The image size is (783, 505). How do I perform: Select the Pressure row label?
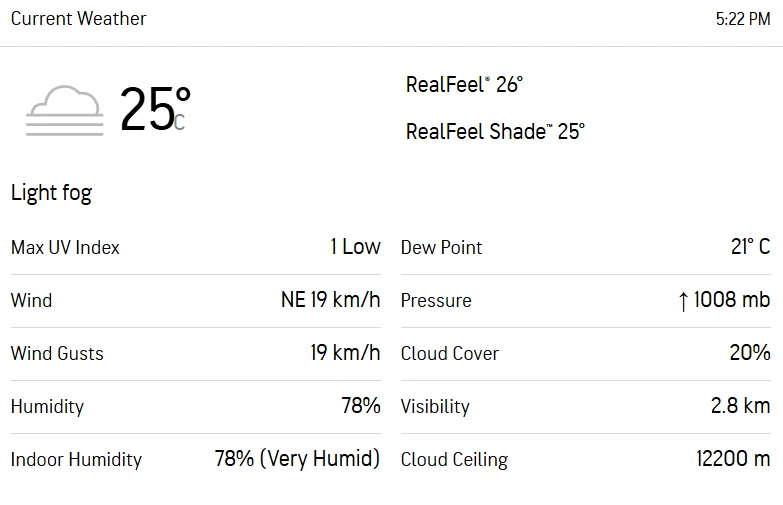pos(436,301)
